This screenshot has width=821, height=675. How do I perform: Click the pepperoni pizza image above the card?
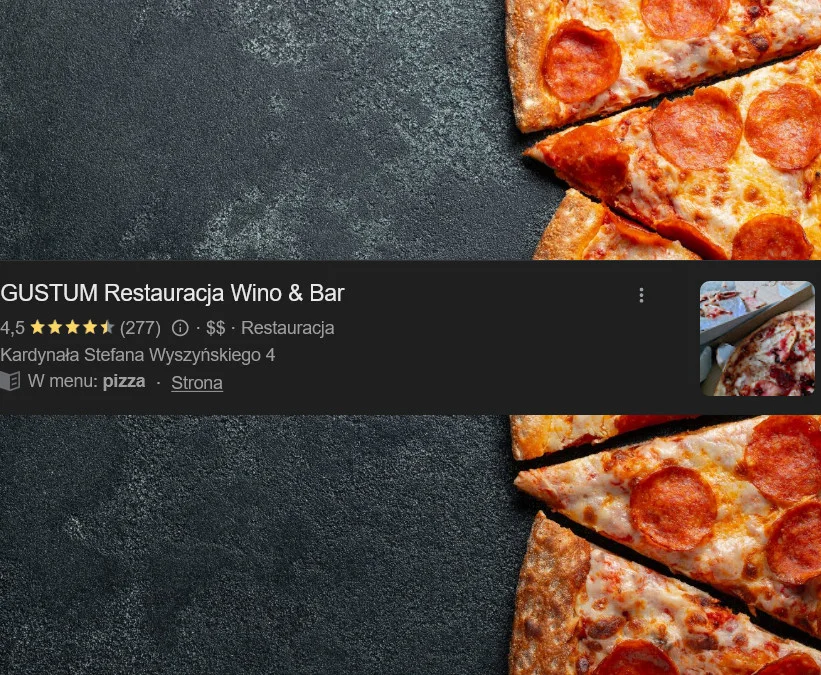(x=663, y=130)
